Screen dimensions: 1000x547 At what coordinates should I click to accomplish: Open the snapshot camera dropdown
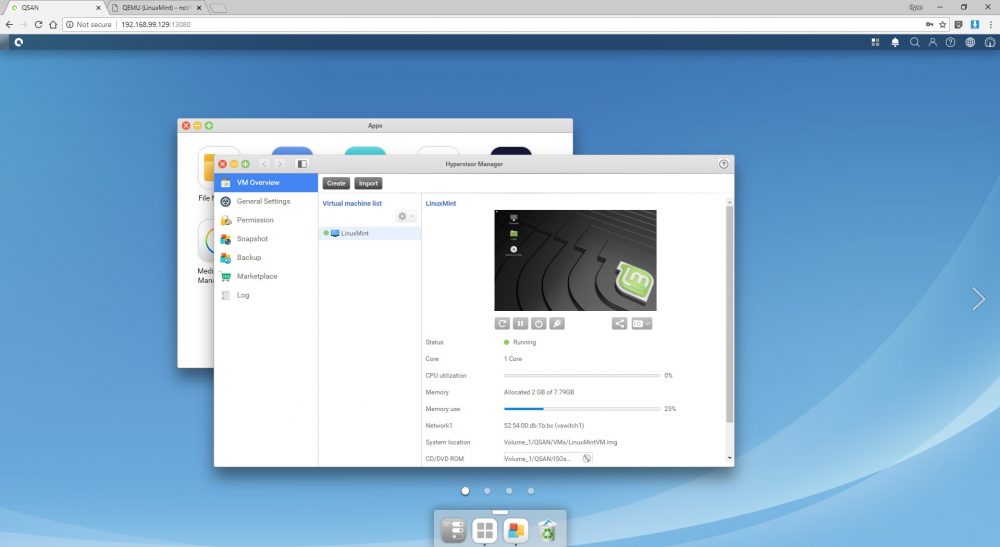(x=642, y=324)
